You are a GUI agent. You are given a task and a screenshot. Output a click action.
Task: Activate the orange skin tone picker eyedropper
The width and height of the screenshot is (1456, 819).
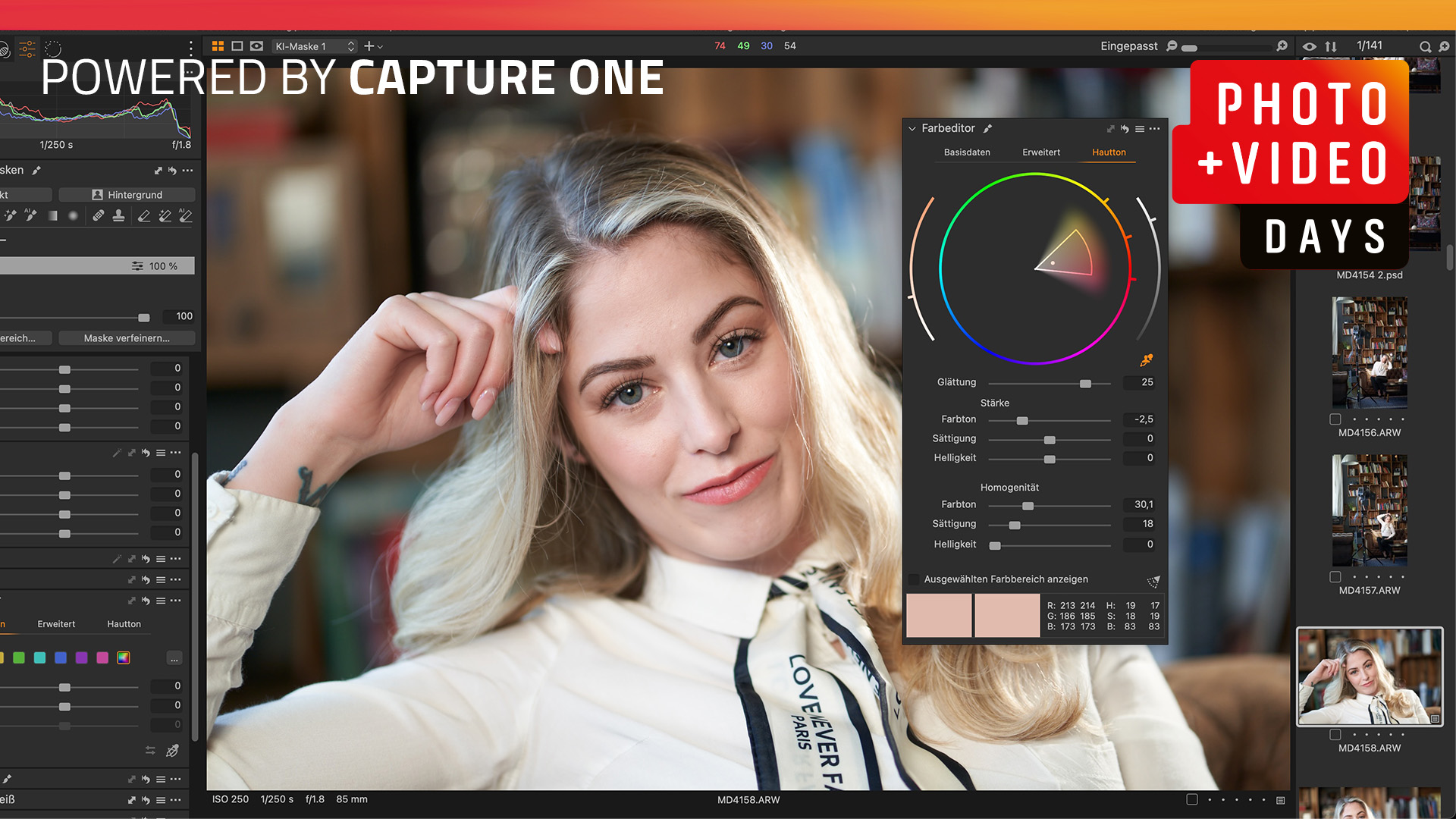point(1147,359)
